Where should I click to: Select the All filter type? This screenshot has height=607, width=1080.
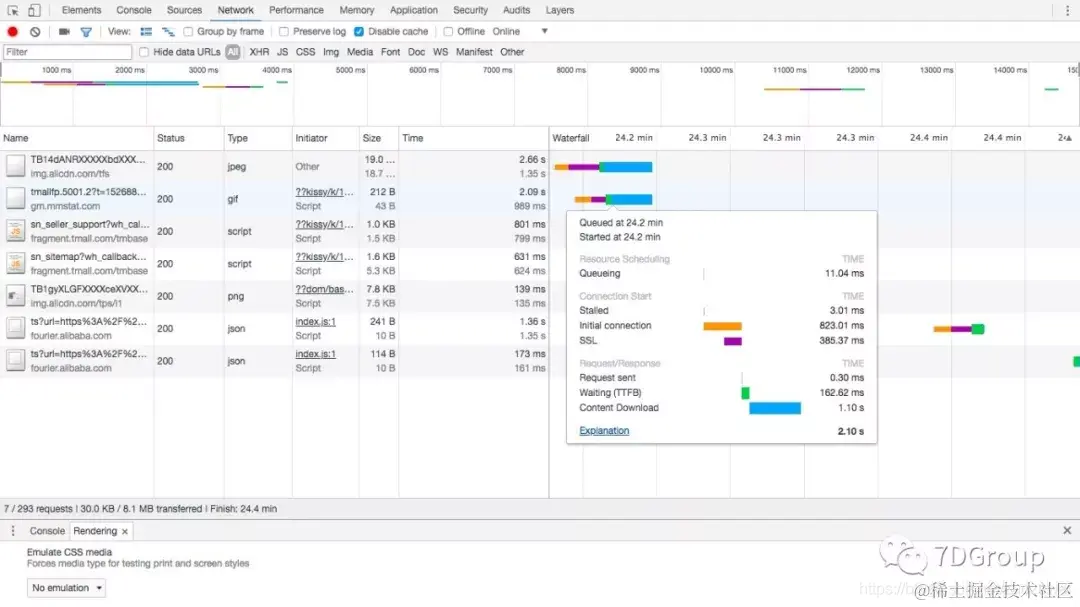click(x=233, y=52)
